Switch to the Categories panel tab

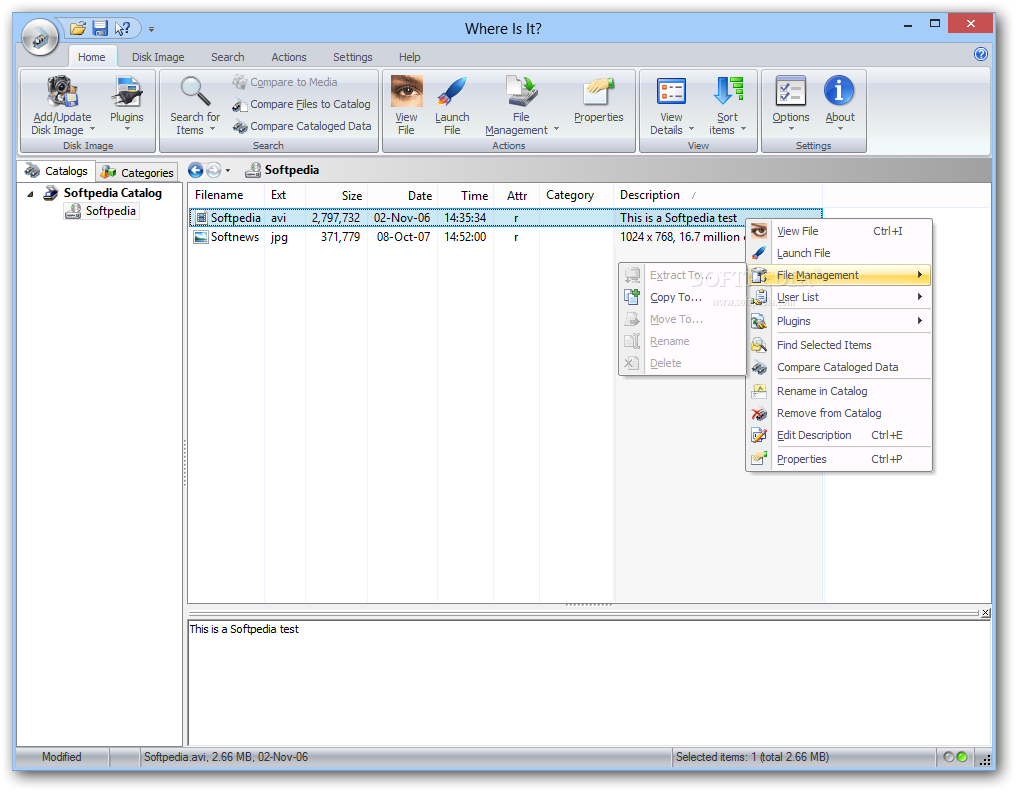click(137, 172)
